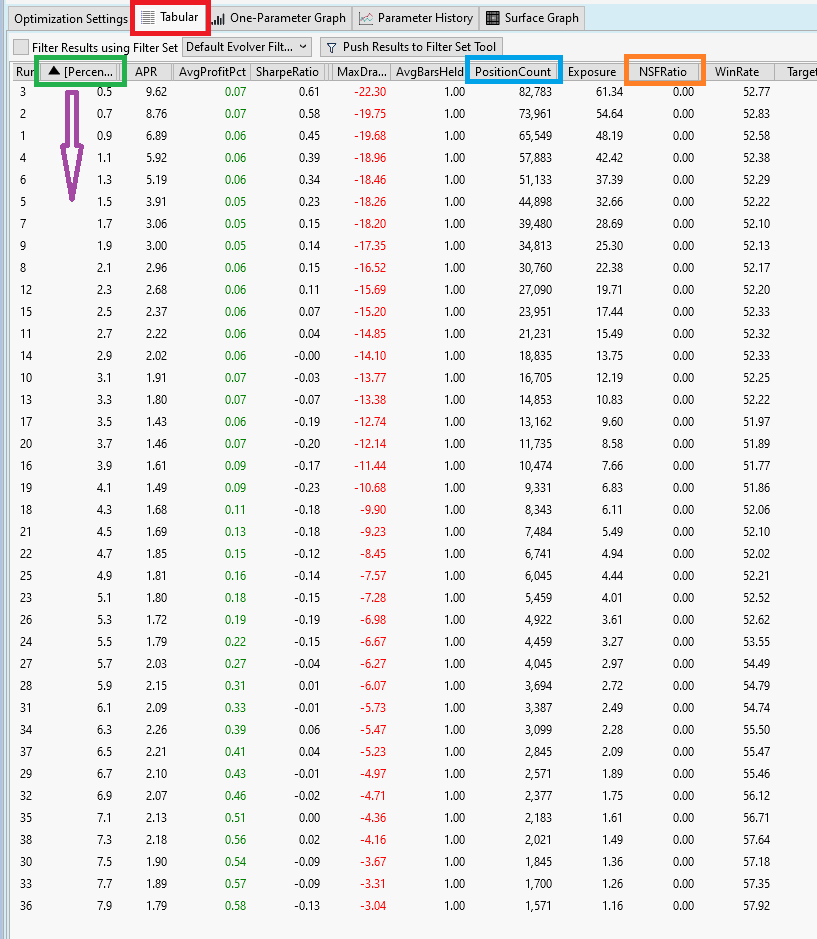Sort by the APR column header
The image size is (817, 939).
tap(146, 72)
